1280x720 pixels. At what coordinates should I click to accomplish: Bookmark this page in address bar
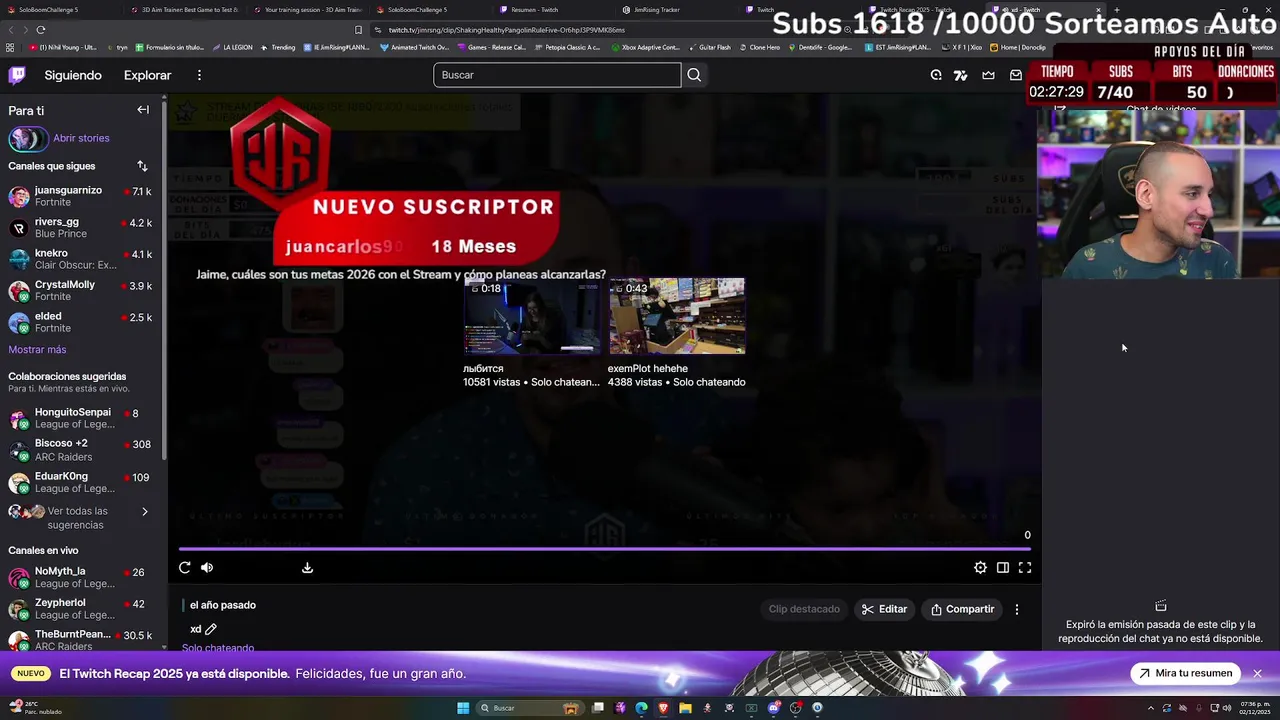pyautogui.click(x=358, y=30)
